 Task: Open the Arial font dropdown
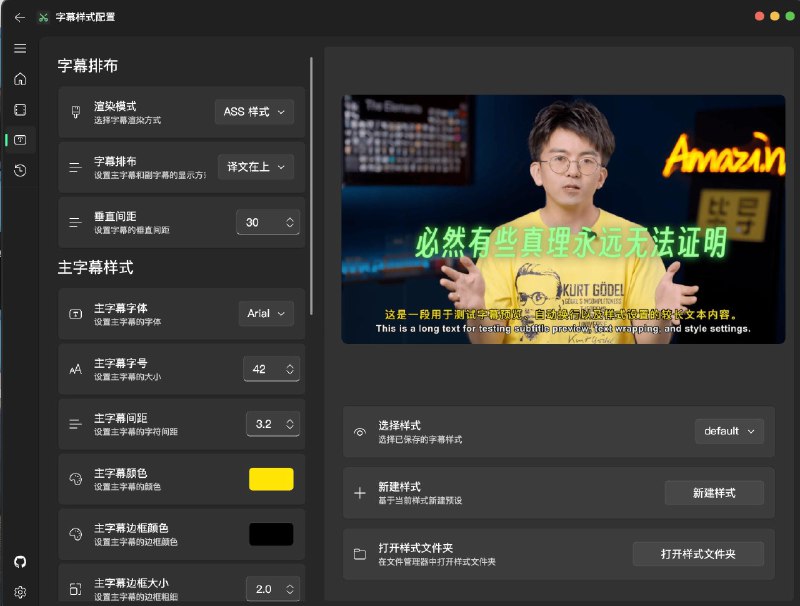tap(265, 313)
